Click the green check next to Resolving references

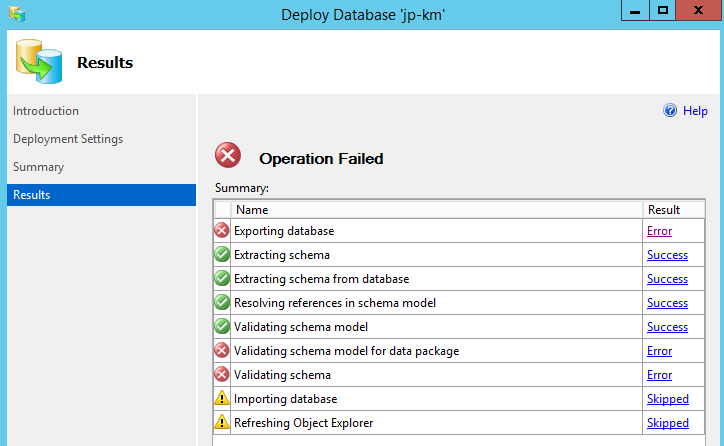[x=222, y=303]
